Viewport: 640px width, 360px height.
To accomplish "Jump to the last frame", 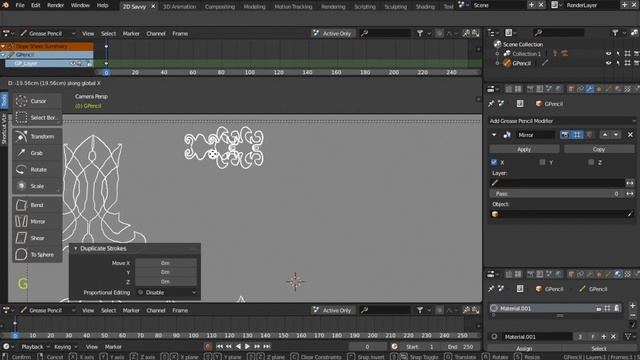I will click(x=267, y=347).
